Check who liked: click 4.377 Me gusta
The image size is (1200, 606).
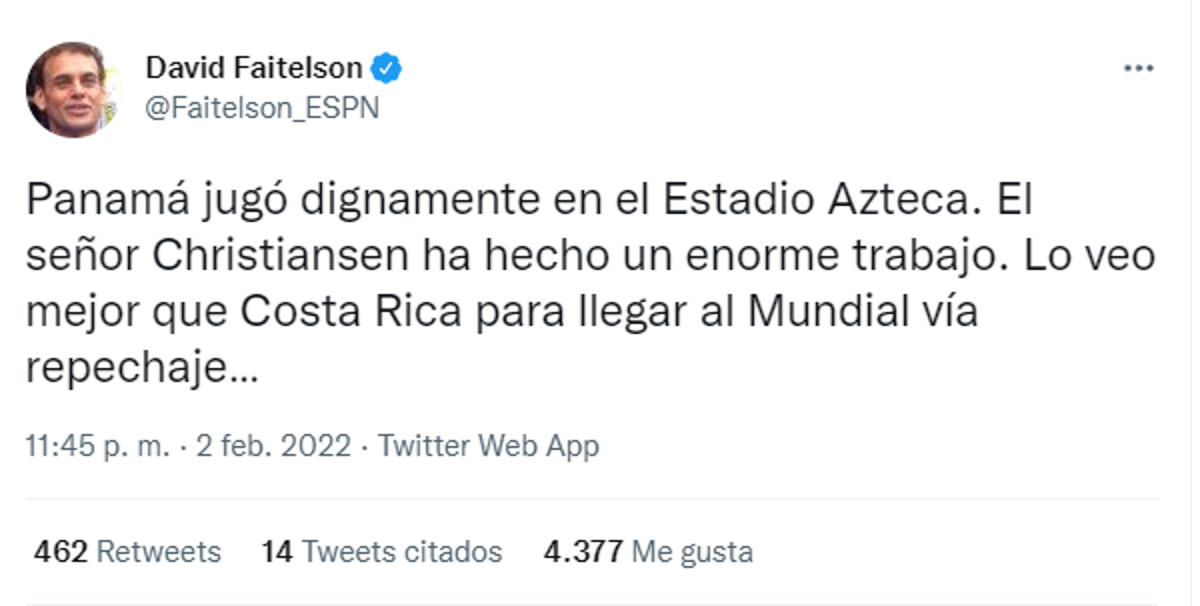pos(648,551)
